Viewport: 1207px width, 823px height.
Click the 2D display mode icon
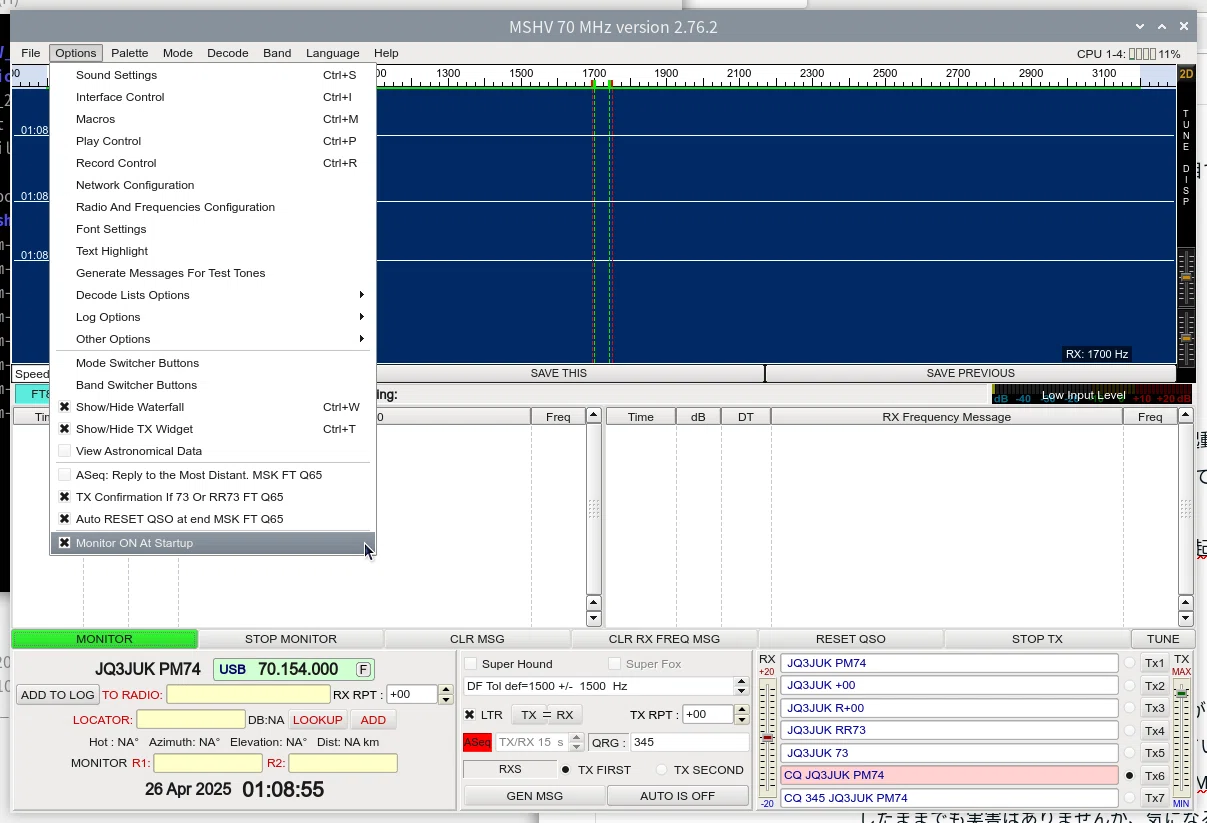pos(1186,74)
